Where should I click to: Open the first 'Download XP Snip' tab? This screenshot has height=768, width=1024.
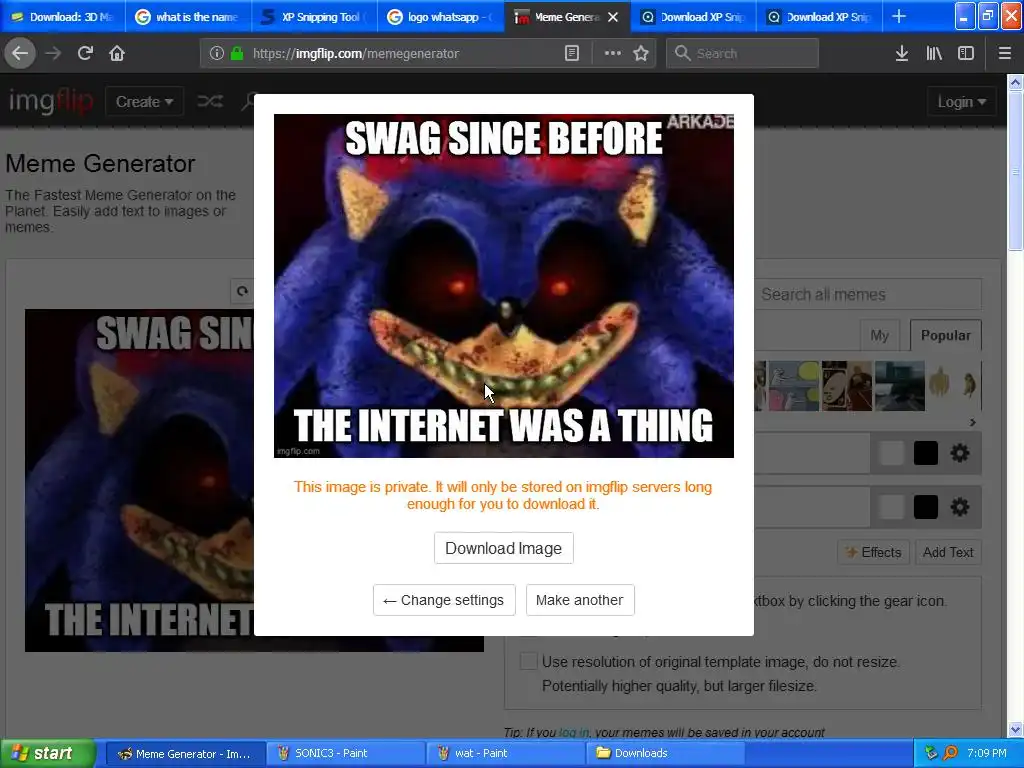[x=694, y=17]
